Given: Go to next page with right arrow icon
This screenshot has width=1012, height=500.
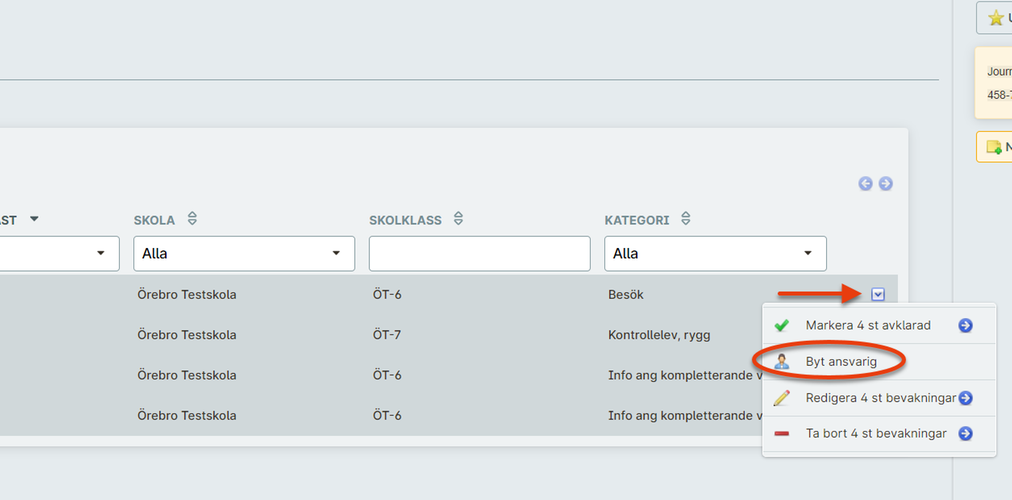Looking at the screenshot, I should tap(886, 184).
